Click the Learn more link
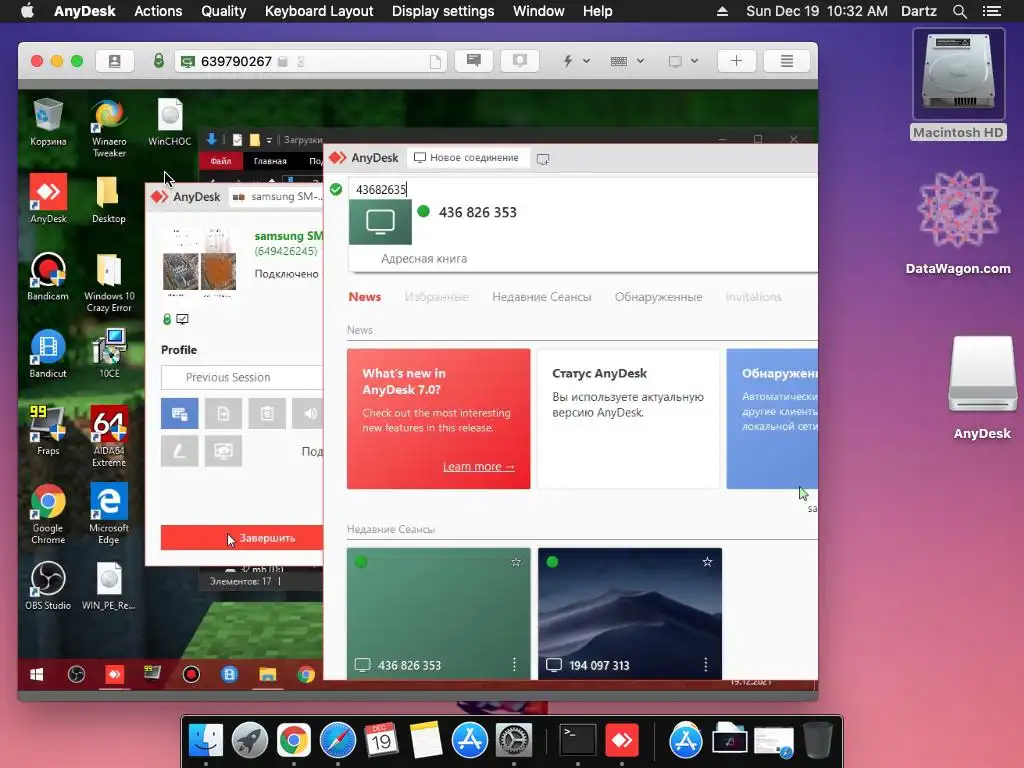The height and width of the screenshot is (768, 1024). pos(479,466)
